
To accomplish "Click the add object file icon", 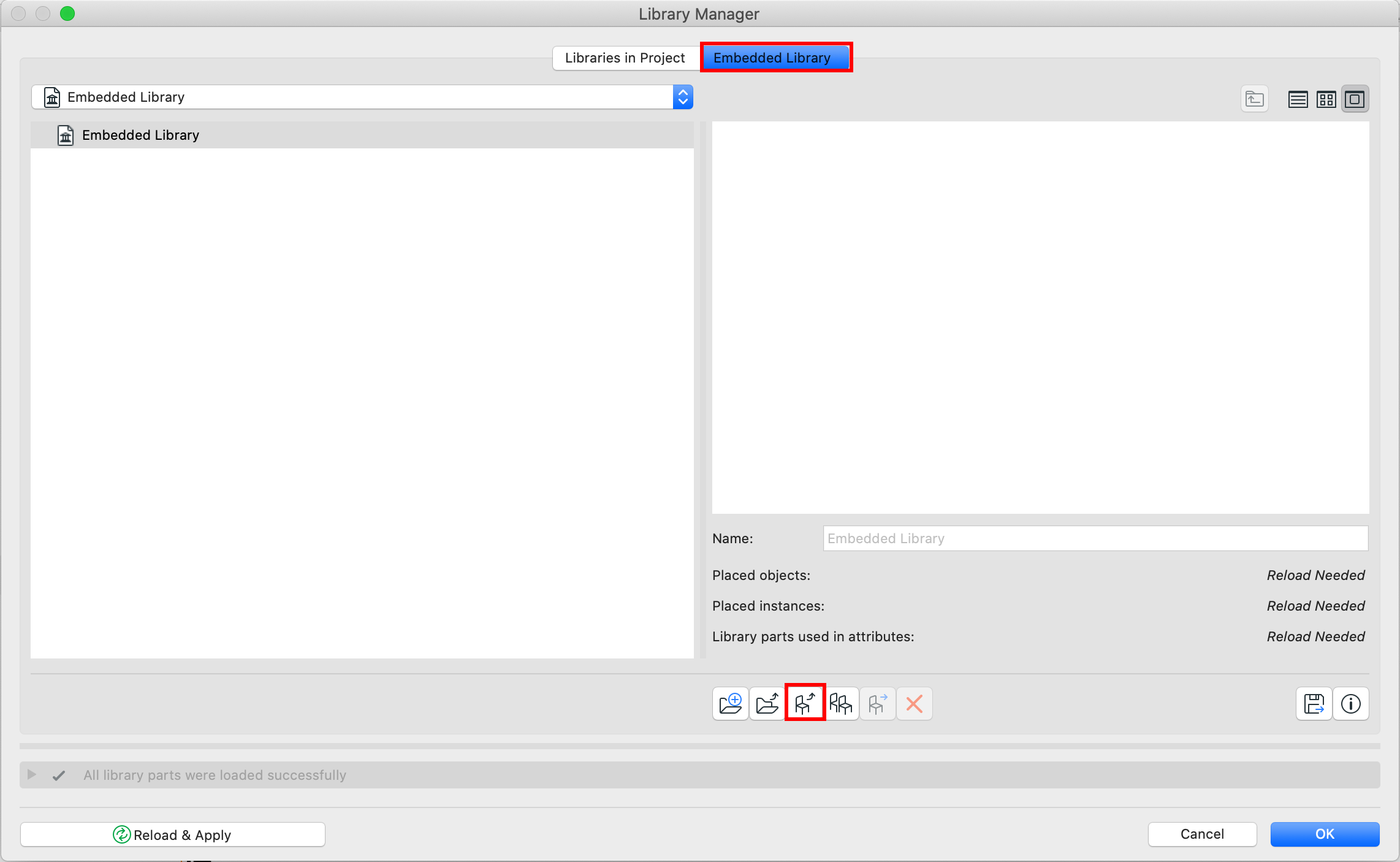I will (x=805, y=703).
